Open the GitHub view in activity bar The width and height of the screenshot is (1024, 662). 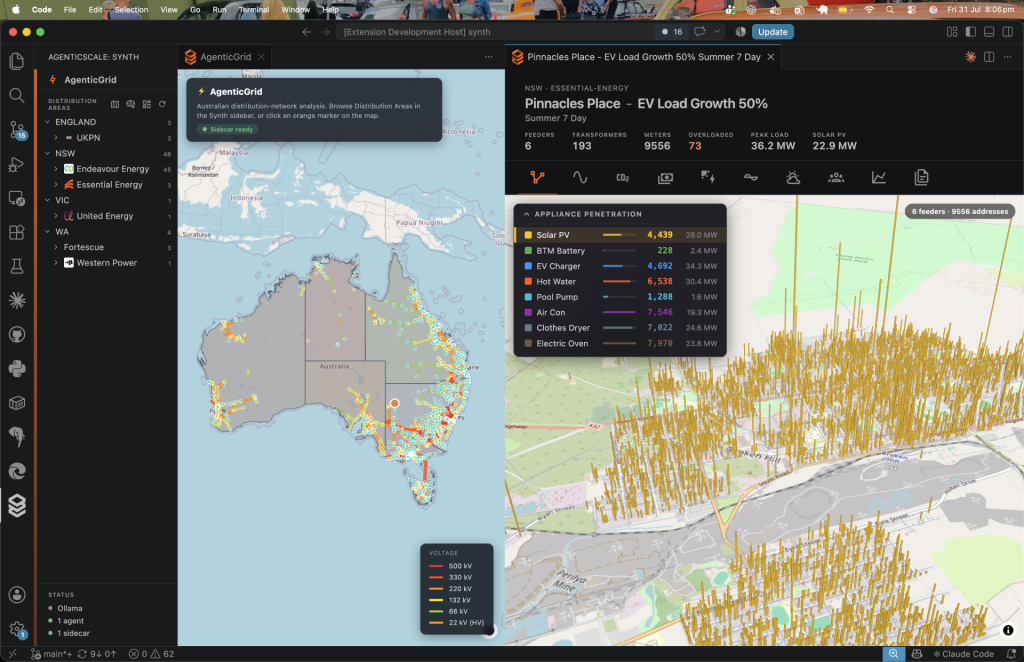(x=17, y=335)
